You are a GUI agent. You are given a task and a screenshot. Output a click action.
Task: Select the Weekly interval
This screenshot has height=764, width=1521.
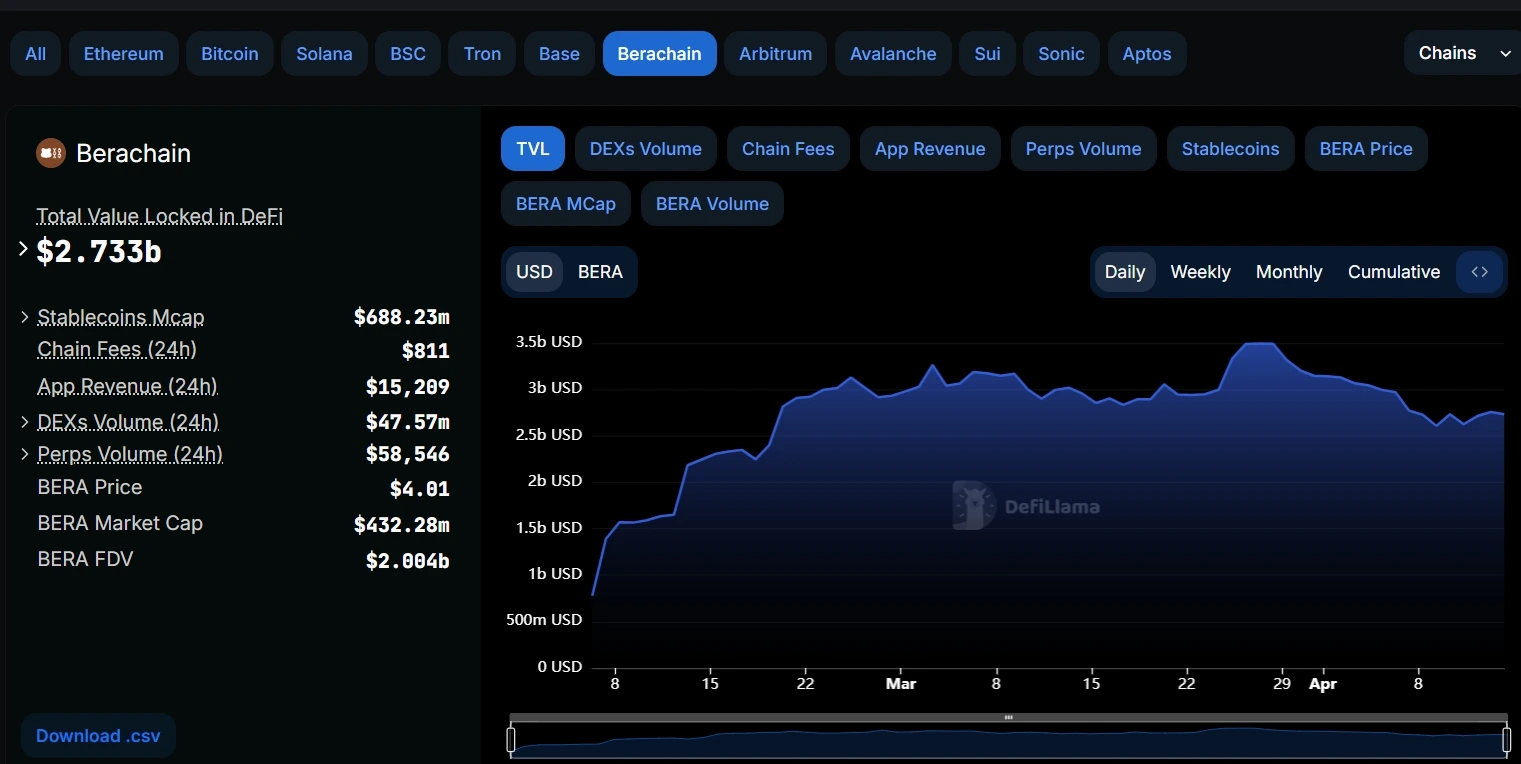coord(1200,272)
